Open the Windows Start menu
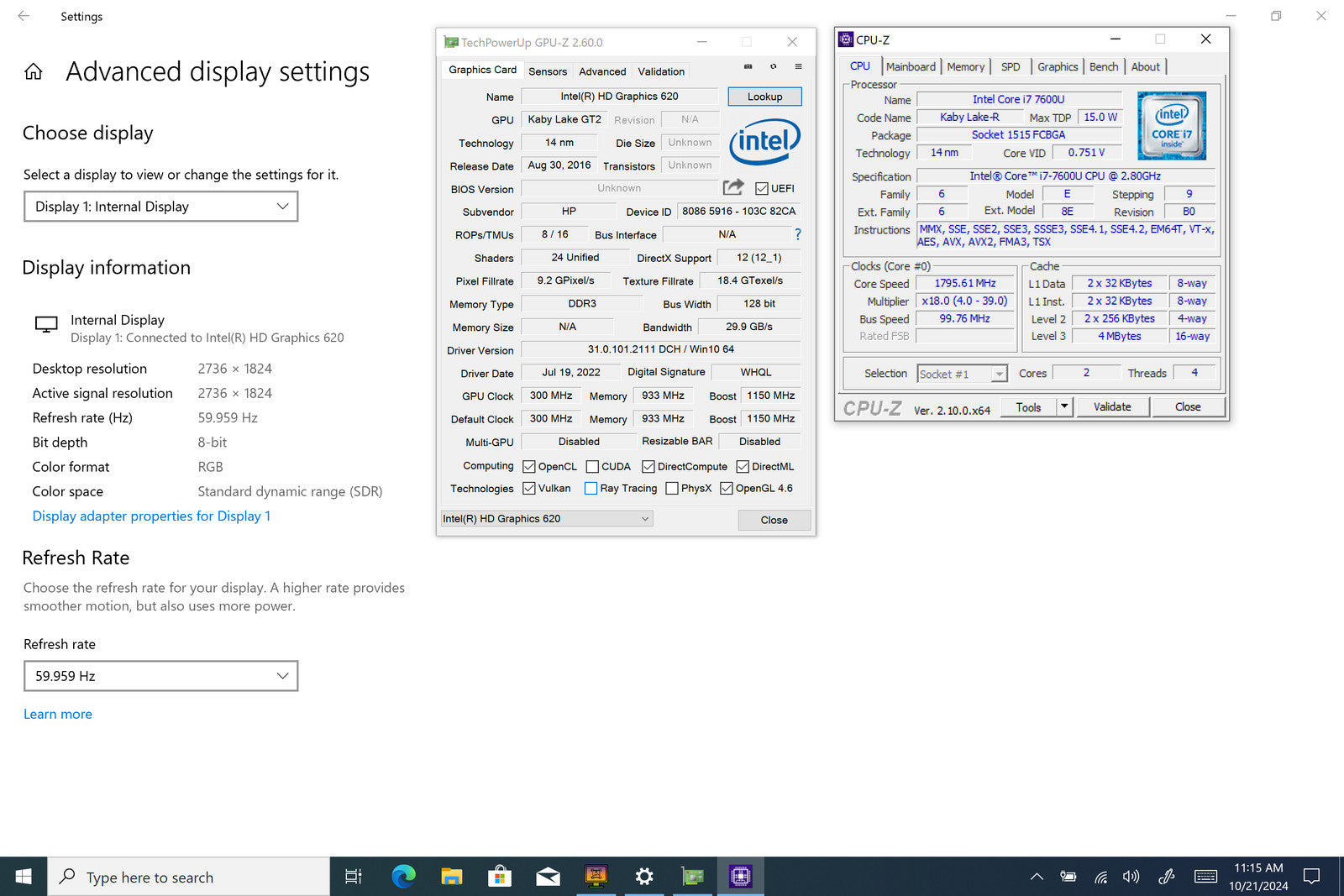Viewport: 1344px width, 896px height. coord(24,877)
